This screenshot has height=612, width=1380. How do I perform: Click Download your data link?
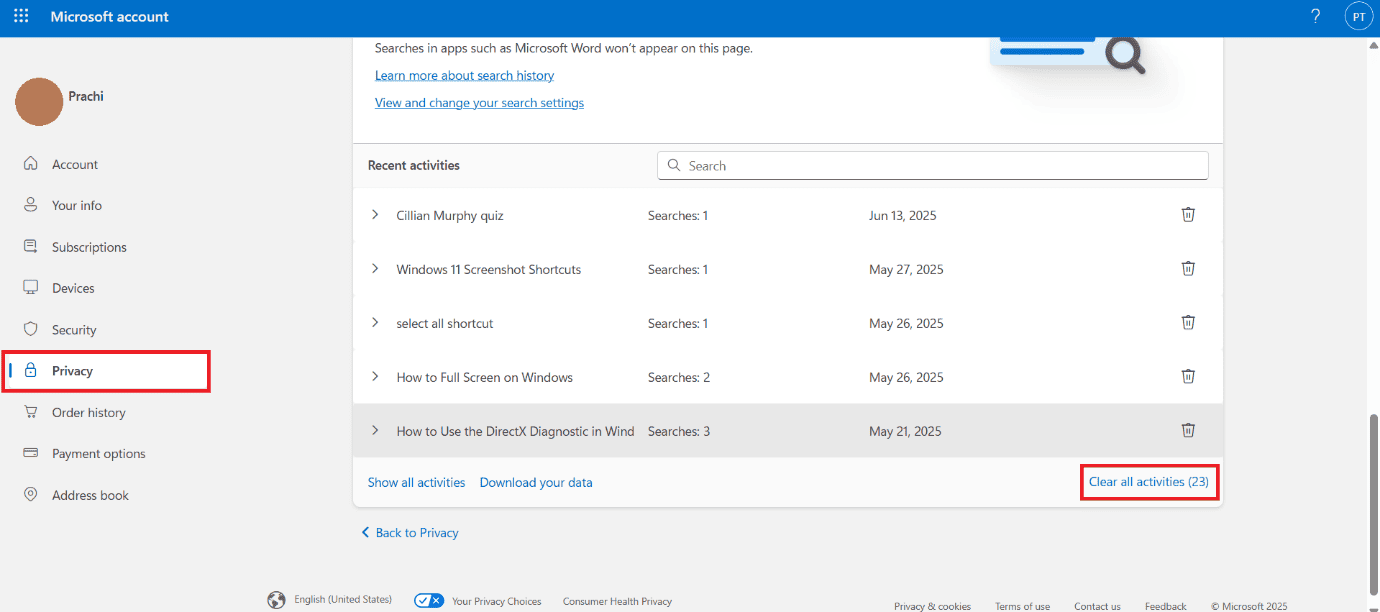[x=536, y=482]
